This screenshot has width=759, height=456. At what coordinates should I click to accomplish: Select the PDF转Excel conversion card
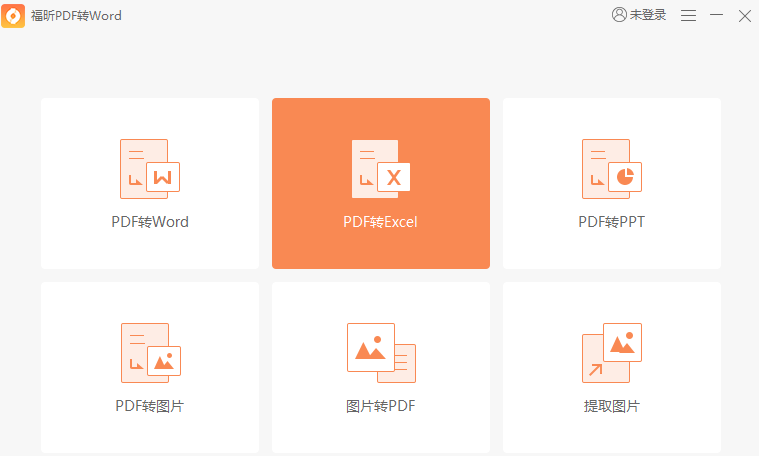coord(381,183)
